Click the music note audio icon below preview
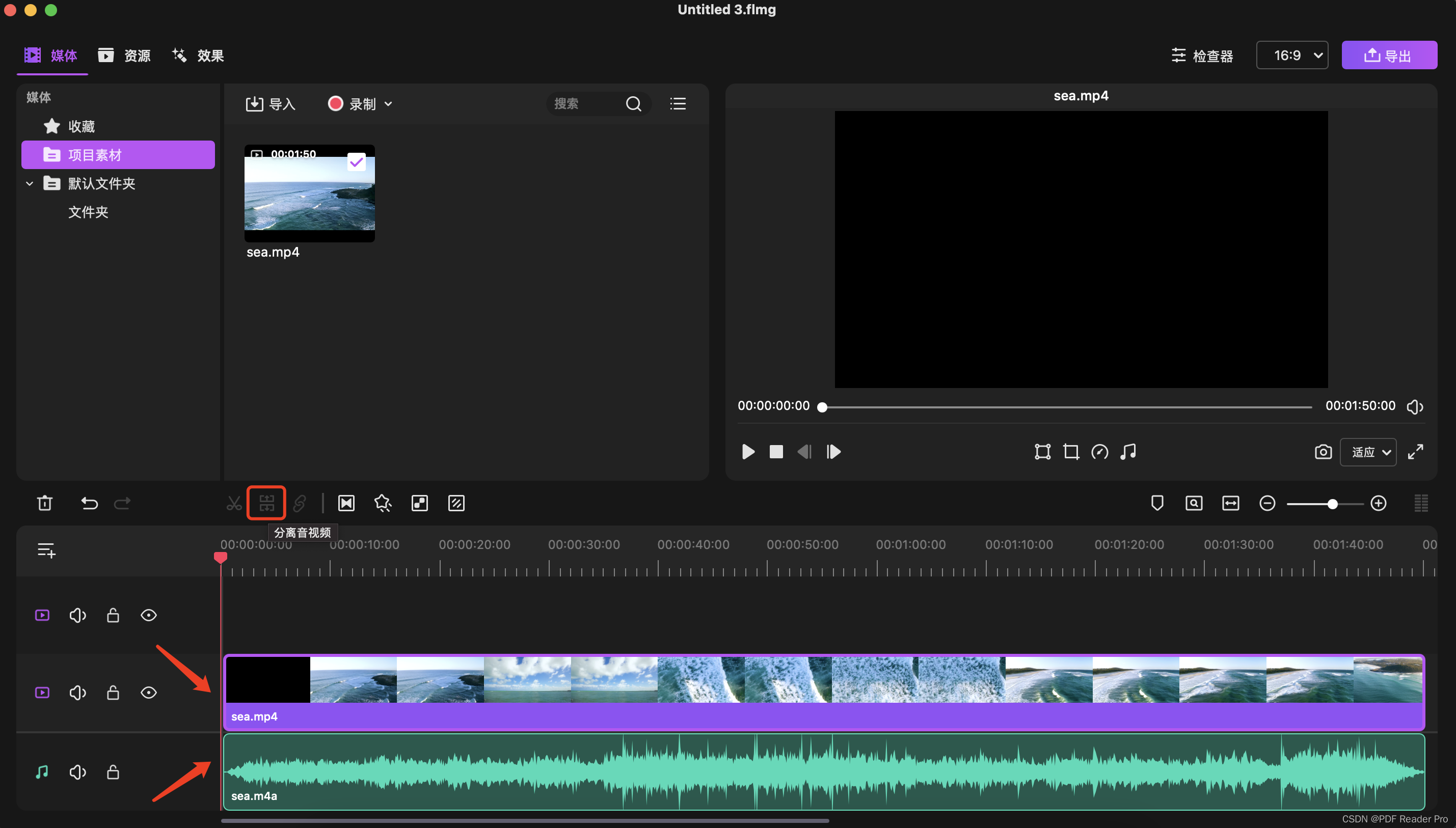 1128,452
